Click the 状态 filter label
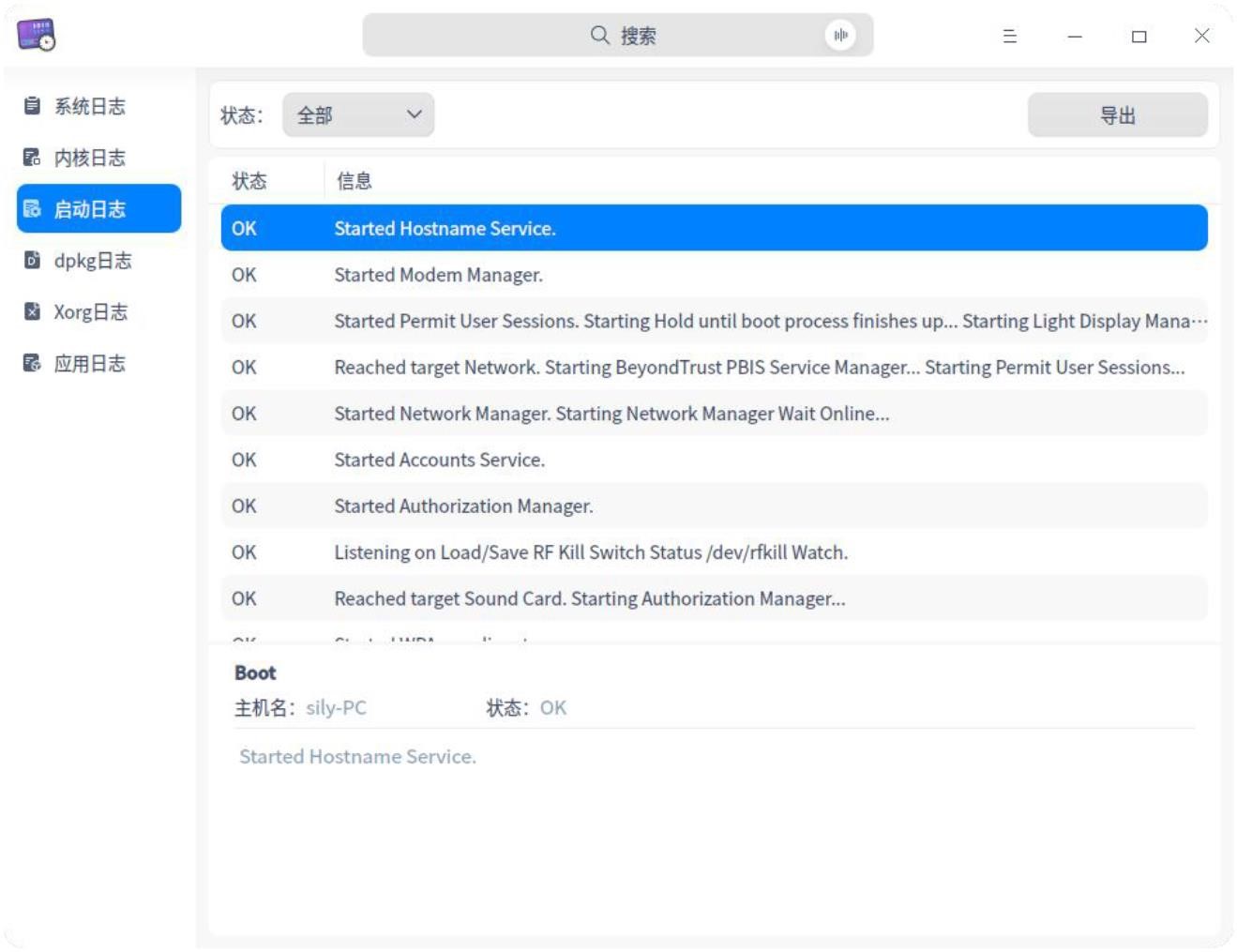Image resolution: width=1237 pixels, height=952 pixels. [x=242, y=115]
